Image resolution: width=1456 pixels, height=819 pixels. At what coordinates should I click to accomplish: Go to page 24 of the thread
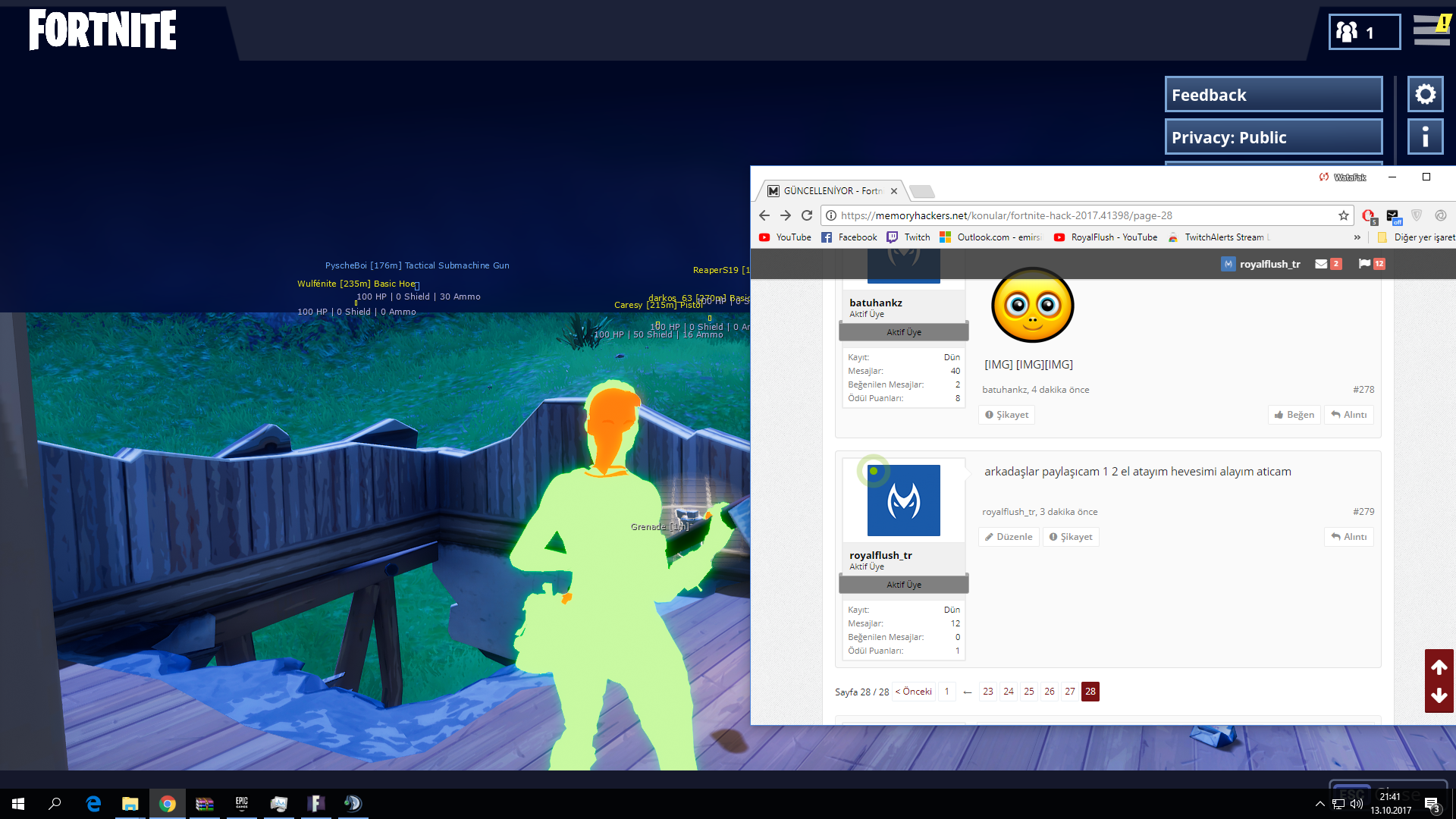point(1009,692)
